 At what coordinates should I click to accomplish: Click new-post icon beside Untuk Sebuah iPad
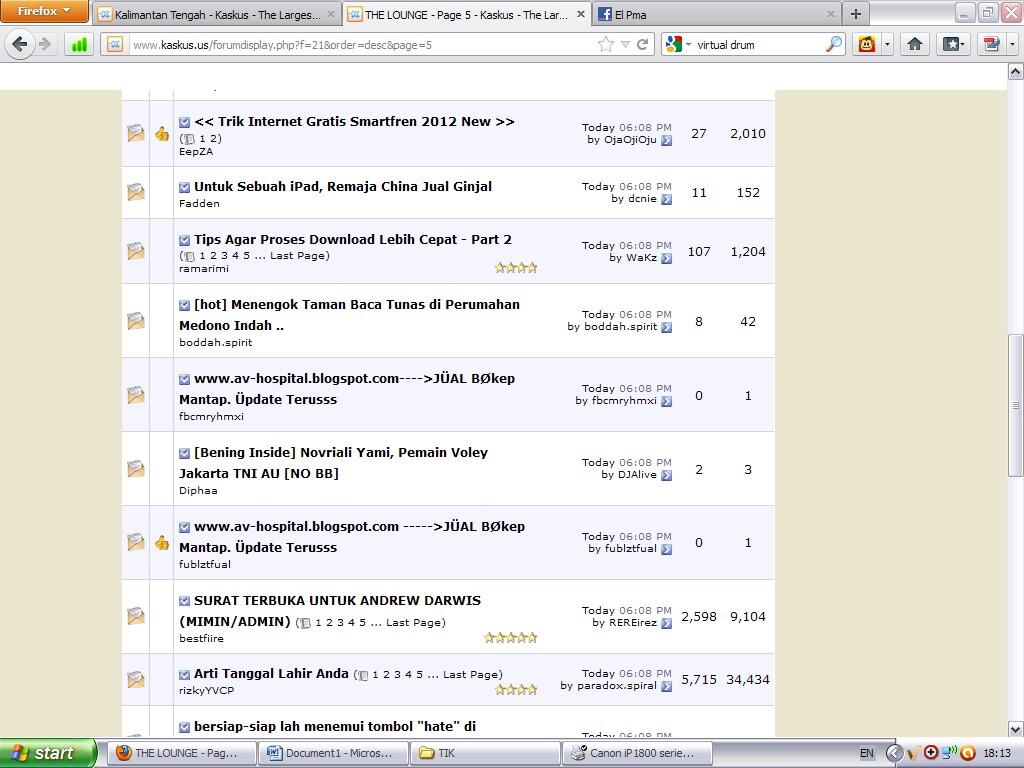click(x=185, y=187)
